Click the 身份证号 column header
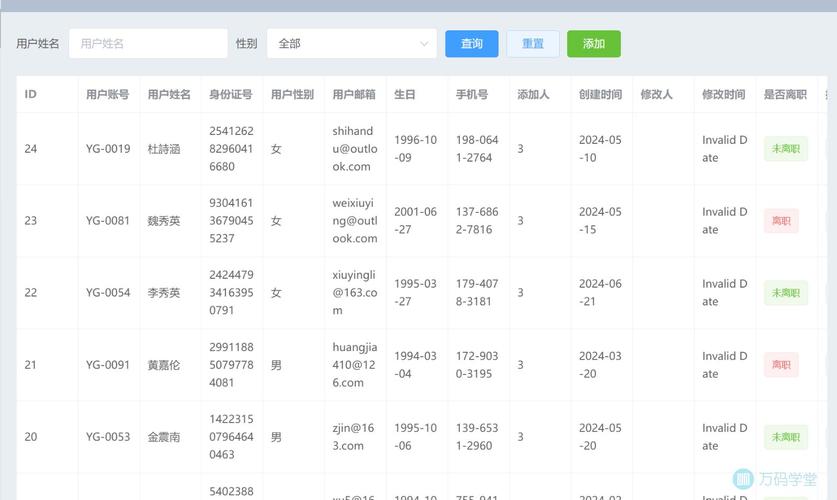The width and height of the screenshot is (837, 500). click(231, 94)
